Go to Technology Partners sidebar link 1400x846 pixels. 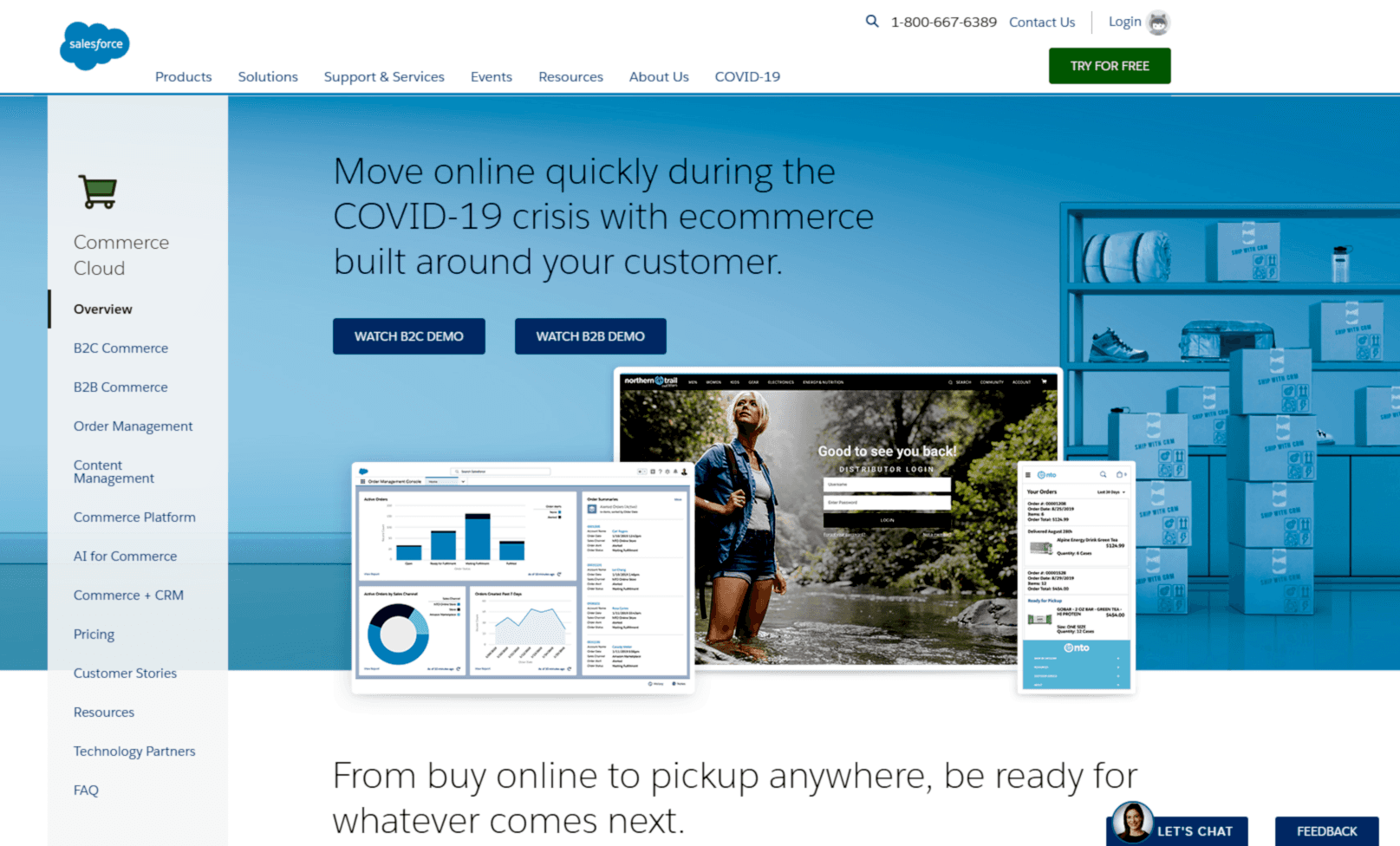coord(134,752)
